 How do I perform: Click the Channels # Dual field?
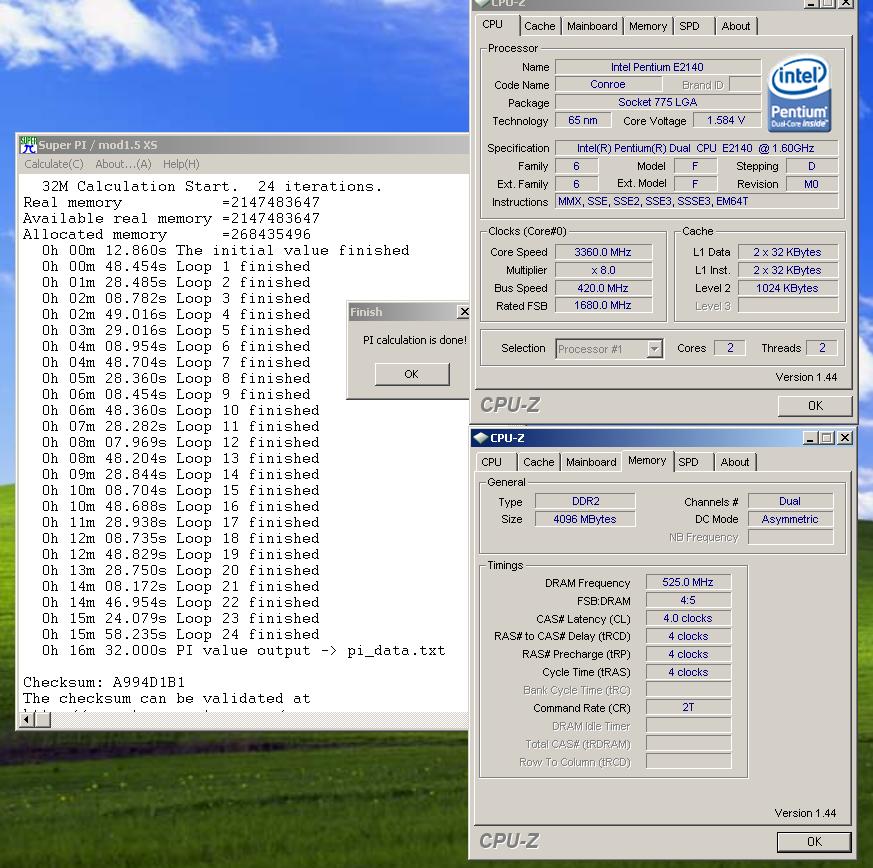pos(790,501)
